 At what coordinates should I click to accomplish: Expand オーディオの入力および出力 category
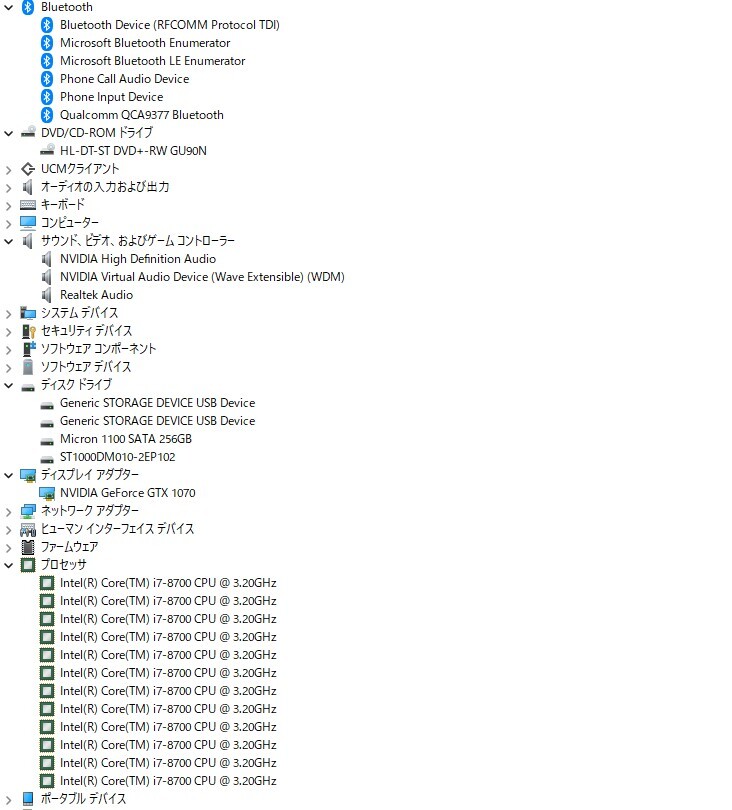pyautogui.click(x=8, y=188)
